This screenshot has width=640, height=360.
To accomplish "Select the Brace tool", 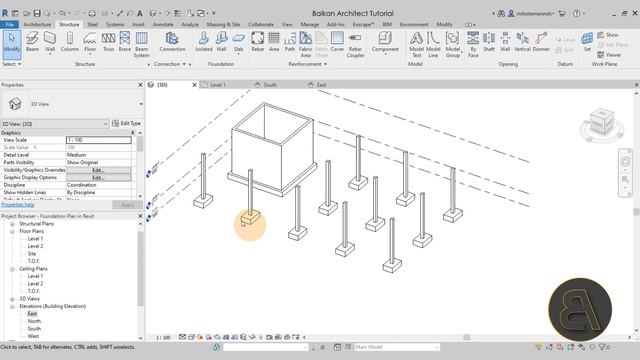I will (x=124, y=42).
